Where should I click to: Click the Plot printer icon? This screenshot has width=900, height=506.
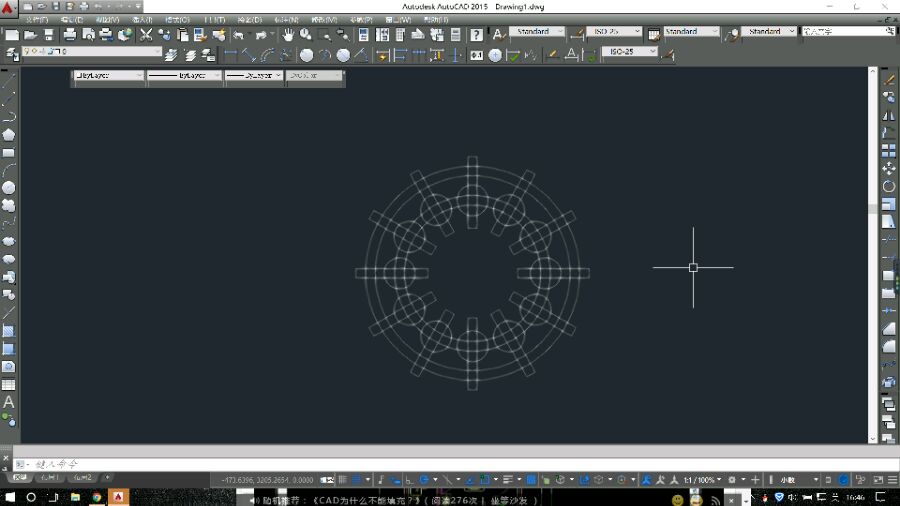[x=70, y=35]
